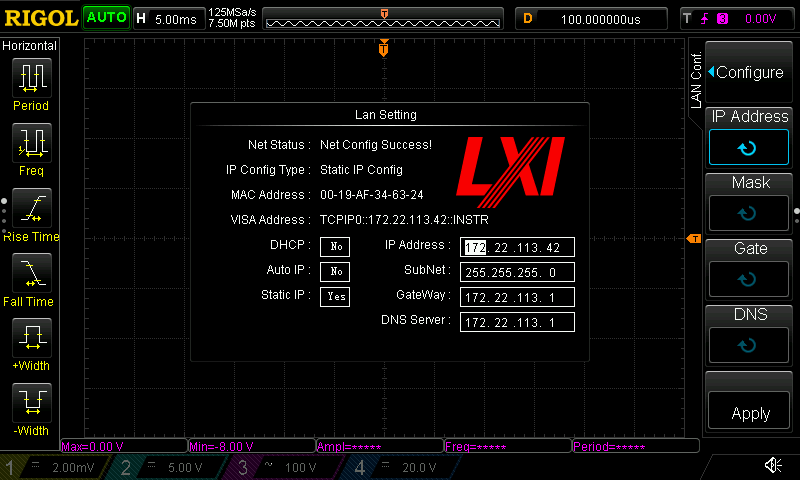800x480 pixels.
Task: Click the Net Config Success status text
Action: pos(376,145)
